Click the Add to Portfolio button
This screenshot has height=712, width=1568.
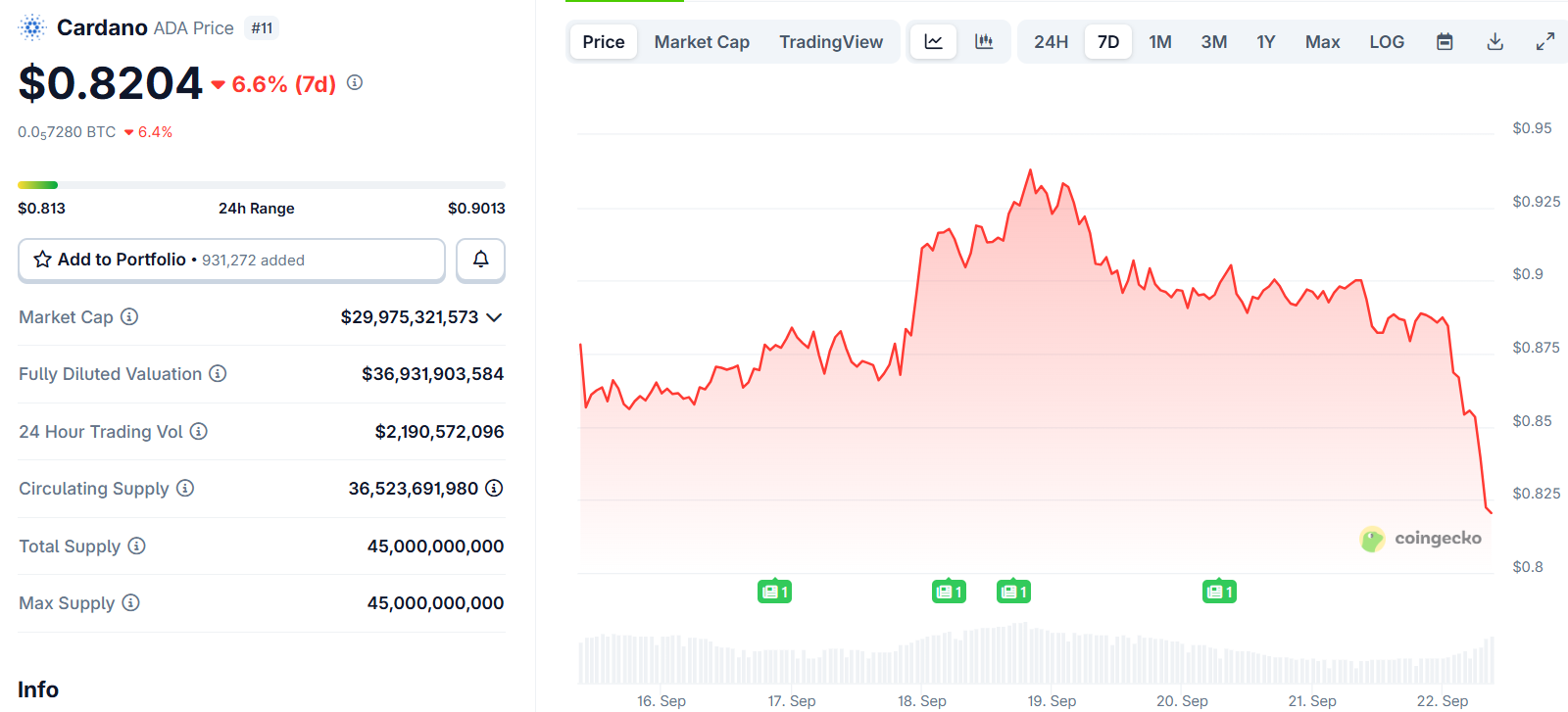click(231, 260)
